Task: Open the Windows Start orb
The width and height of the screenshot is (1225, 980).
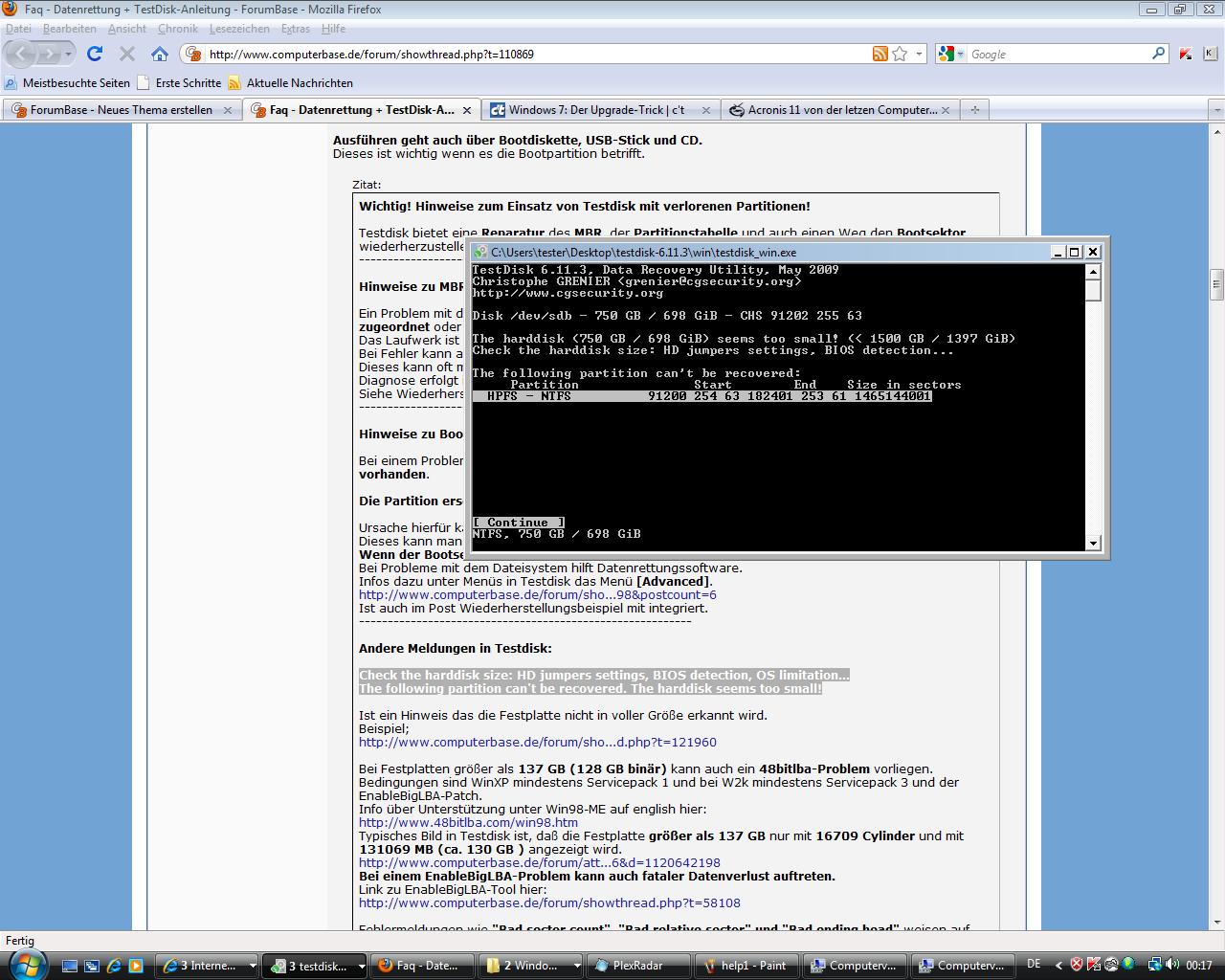Action: pos(27,965)
